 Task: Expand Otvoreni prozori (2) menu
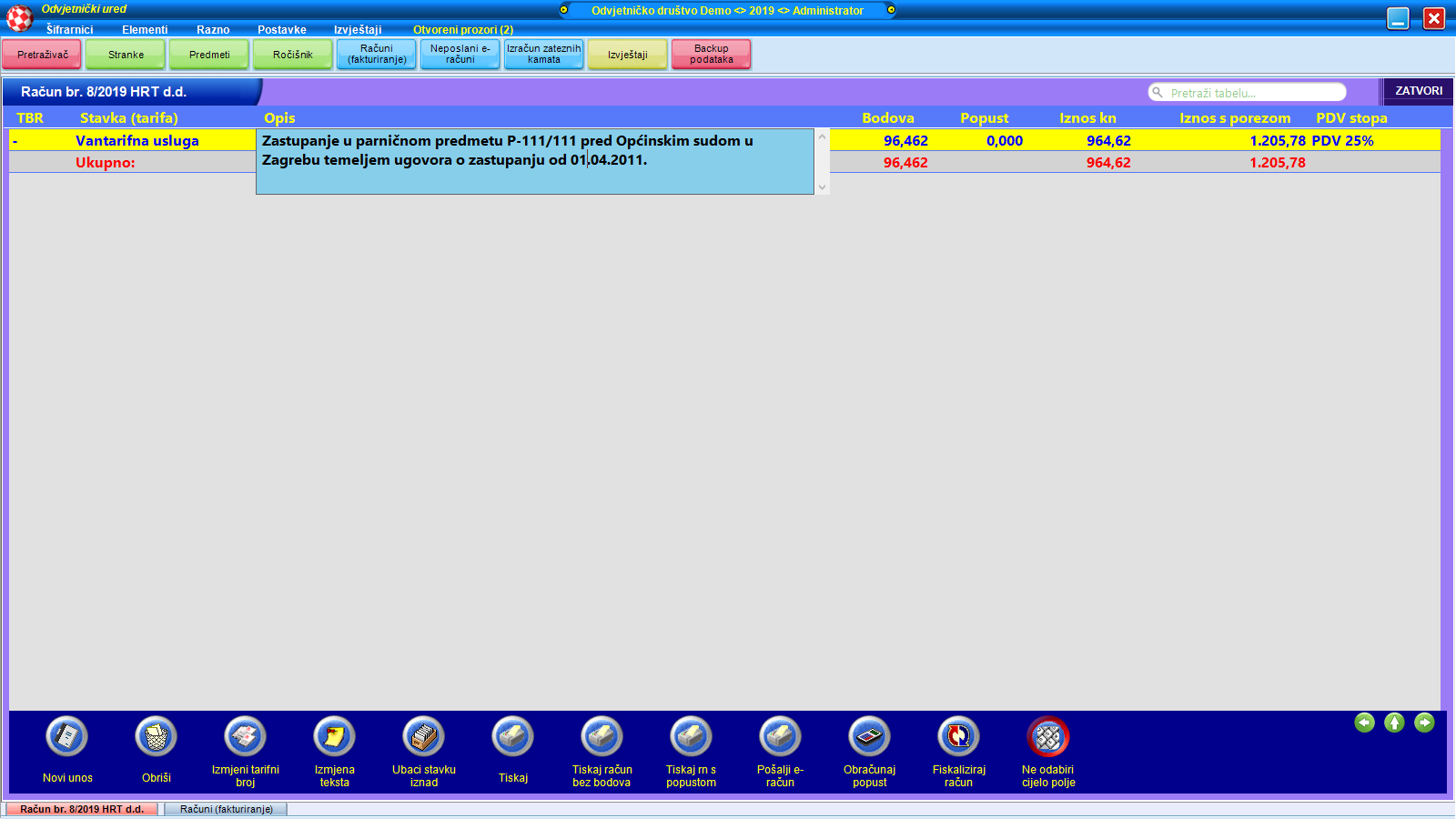[462, 30]
